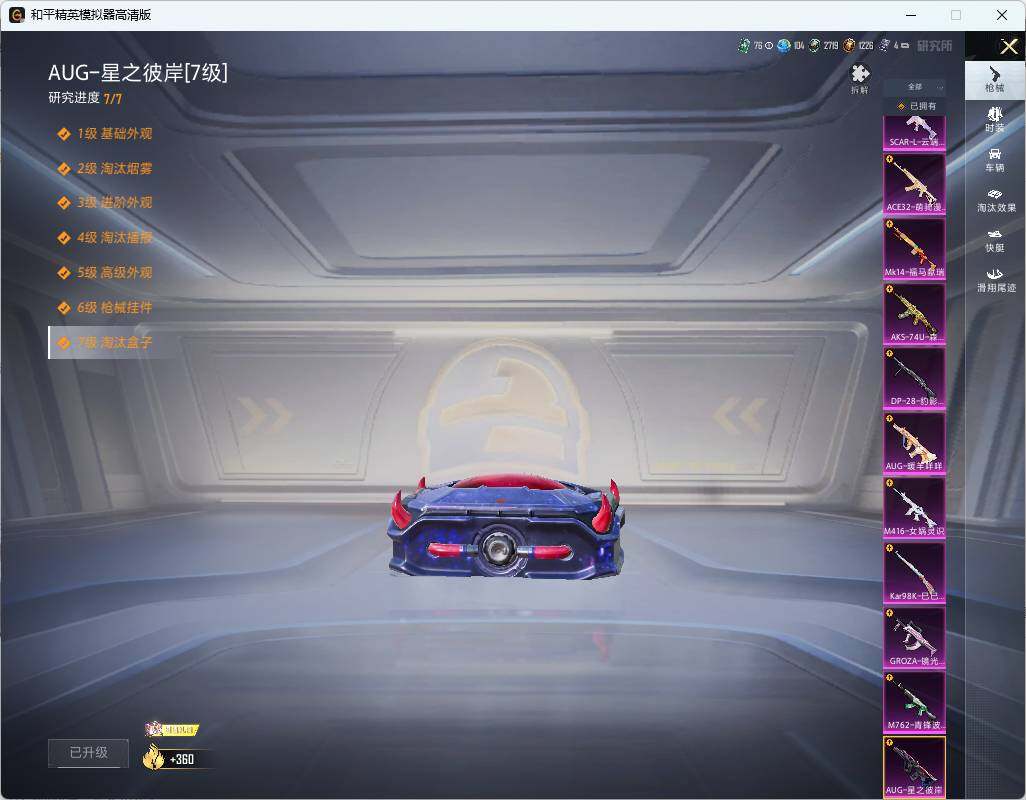Image resolution: width=1026 pixels, height=800 pixels.
Task: Open the 快艇 speedboat category
Action: pos(995,241)
